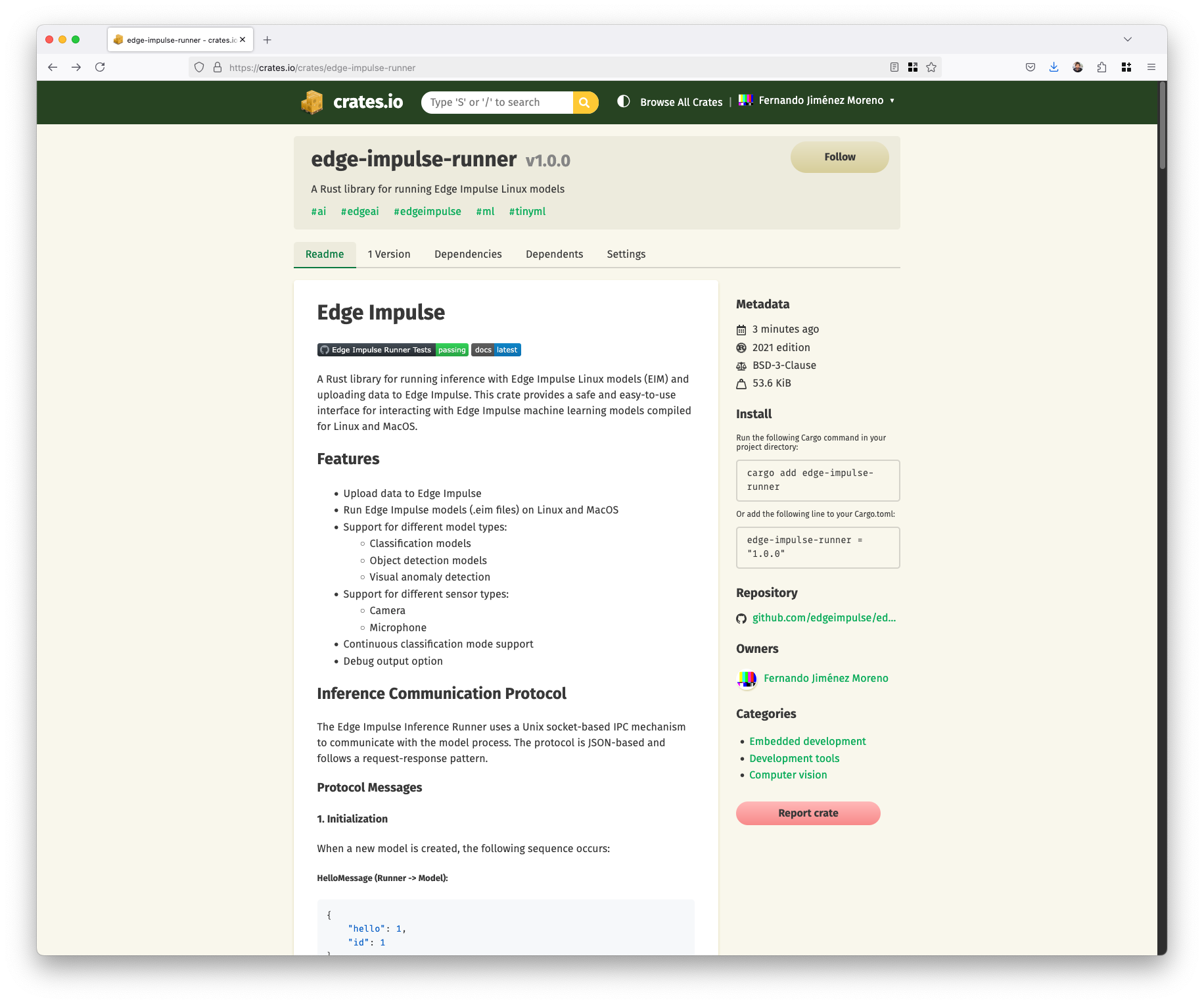Viewport: 1204px width, 1004px height.
Task: Click the page vertical scrollbar thumb
Action: [x=1162, y=125]
